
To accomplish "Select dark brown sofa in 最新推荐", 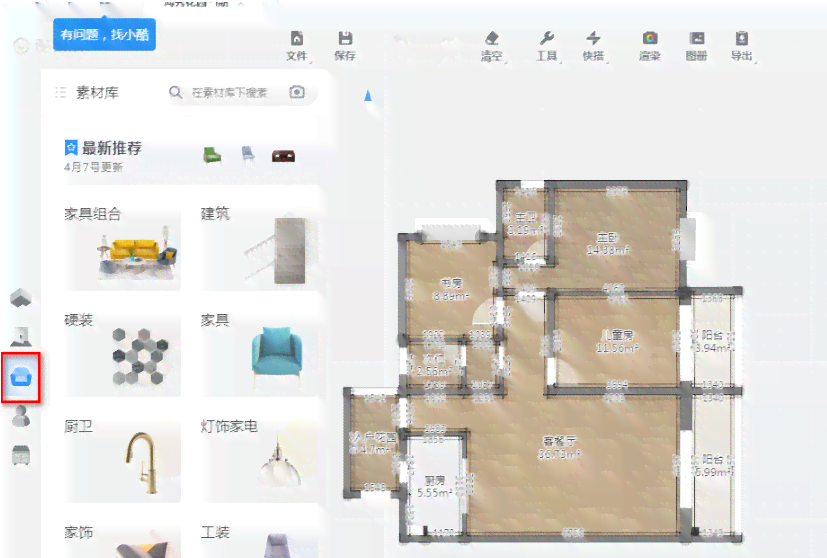I will [283, 156].
